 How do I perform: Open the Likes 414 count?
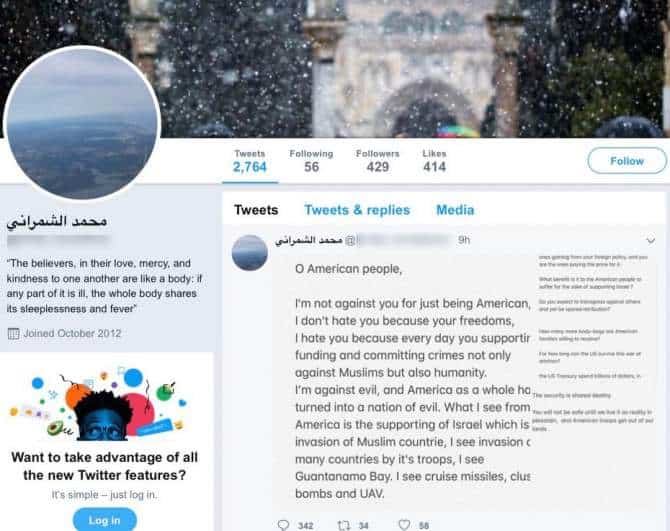(435, 161)
